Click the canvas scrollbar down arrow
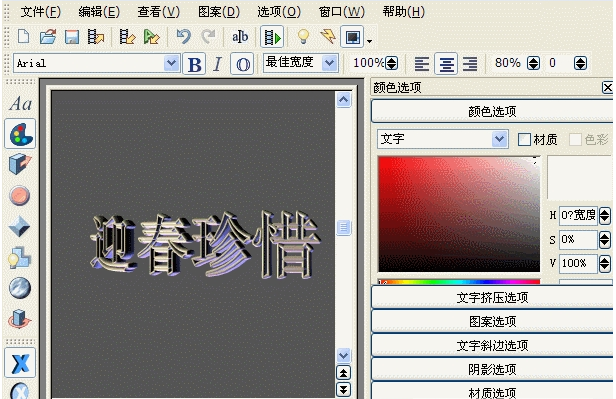 pos(344,355)
